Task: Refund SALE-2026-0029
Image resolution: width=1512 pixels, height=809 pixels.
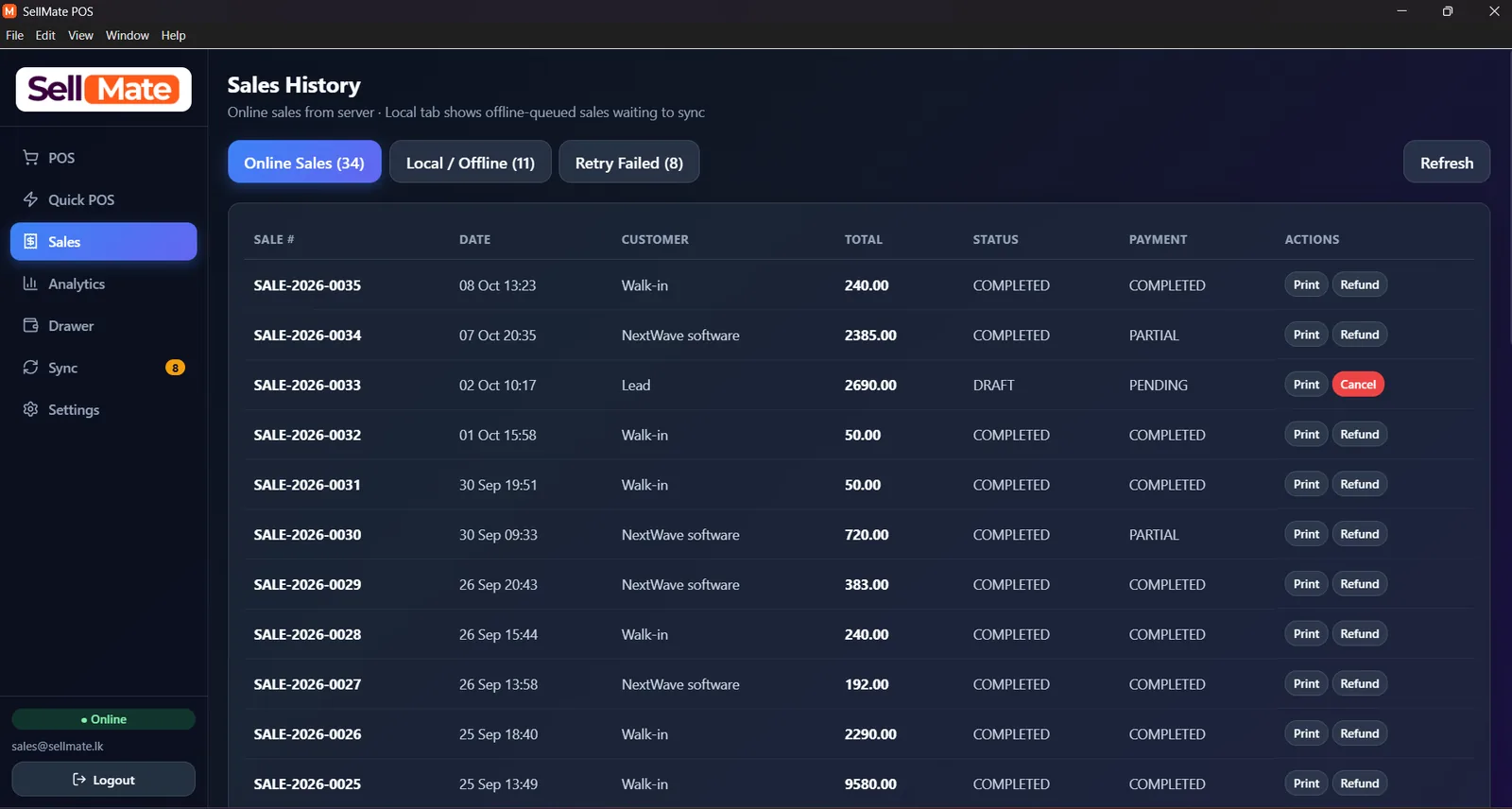Action: point(1360,584)
